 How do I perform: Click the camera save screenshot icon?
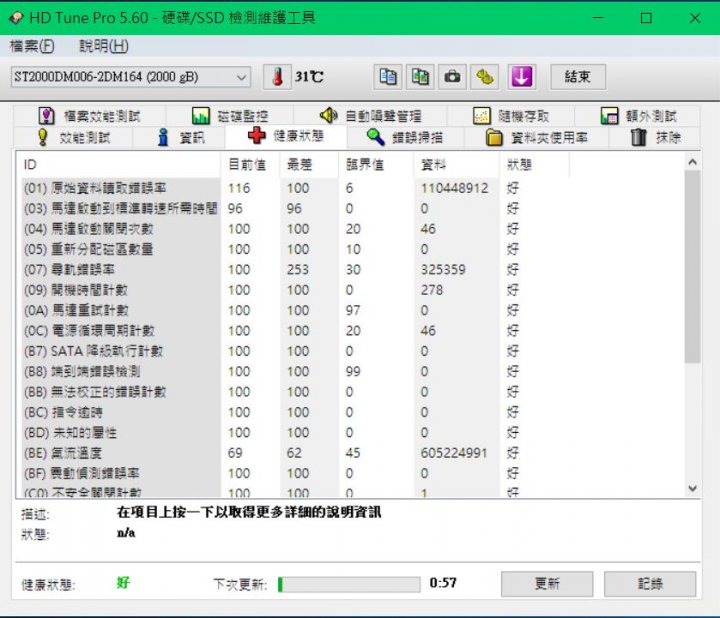(452, 77)
